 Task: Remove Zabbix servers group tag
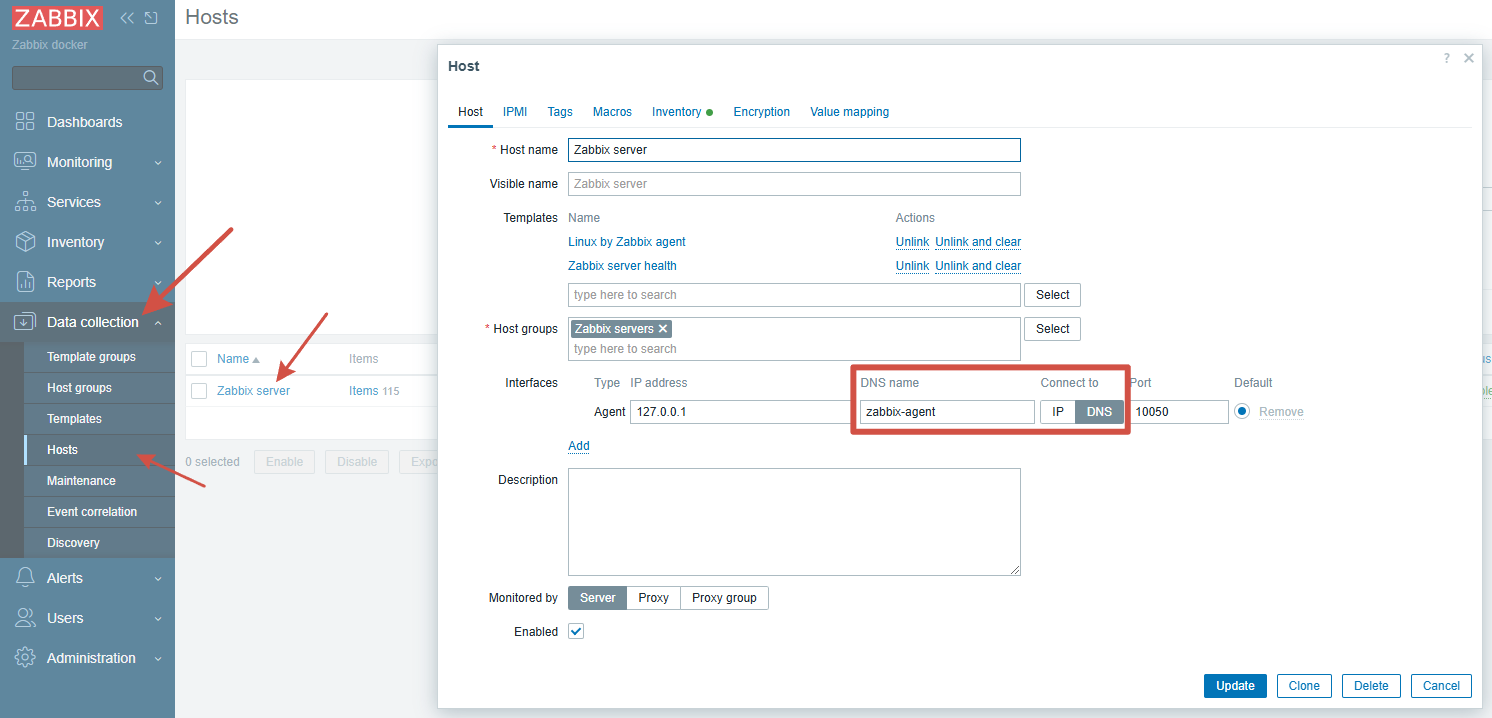click(662, 329)
